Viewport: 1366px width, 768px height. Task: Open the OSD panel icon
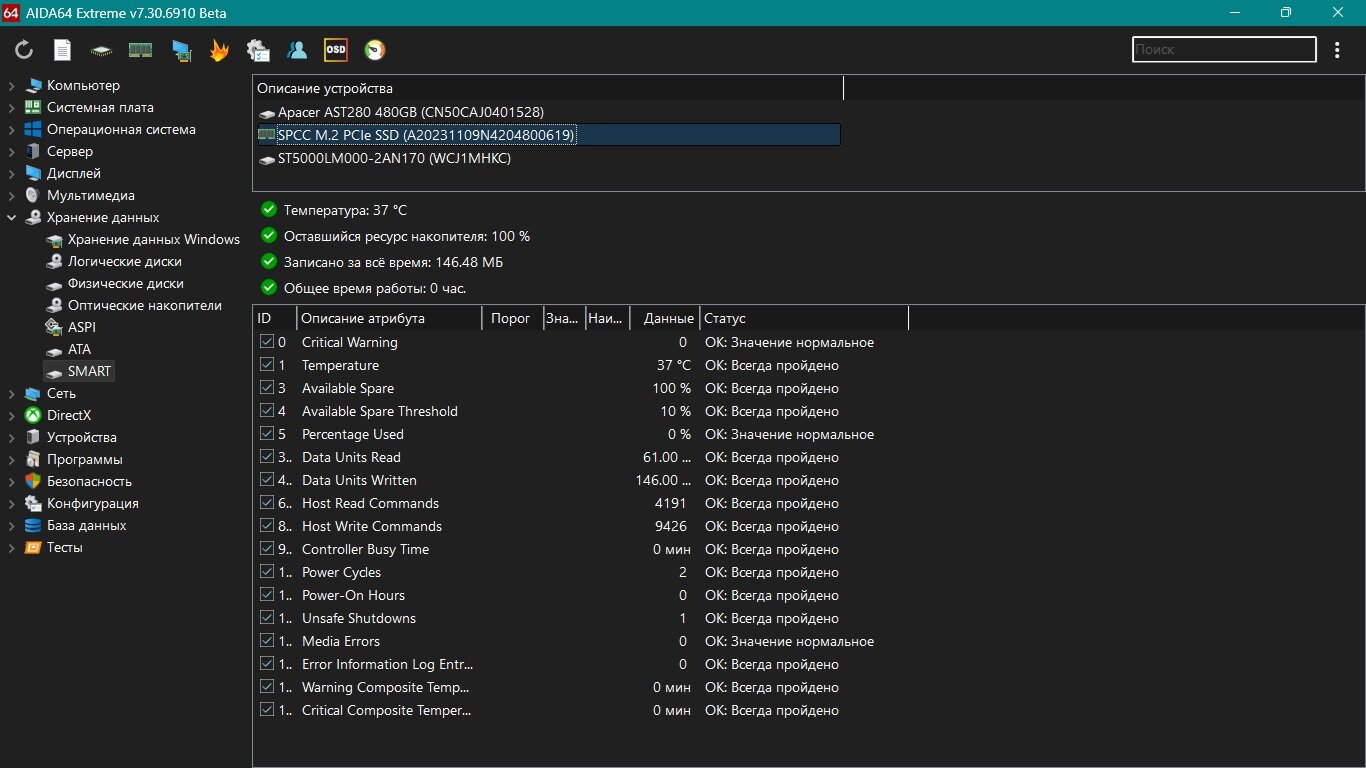point(336,50)
